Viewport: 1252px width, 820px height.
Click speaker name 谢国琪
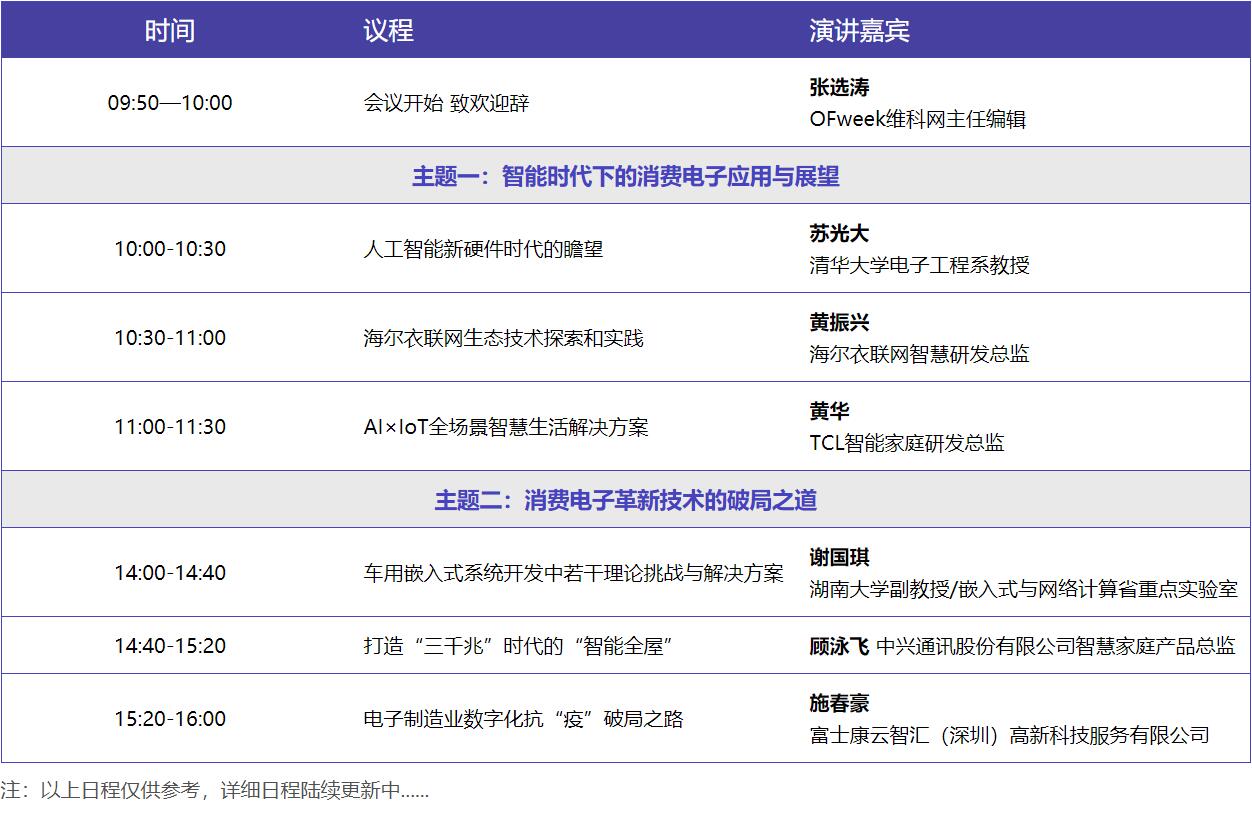(x=839, y=558)
